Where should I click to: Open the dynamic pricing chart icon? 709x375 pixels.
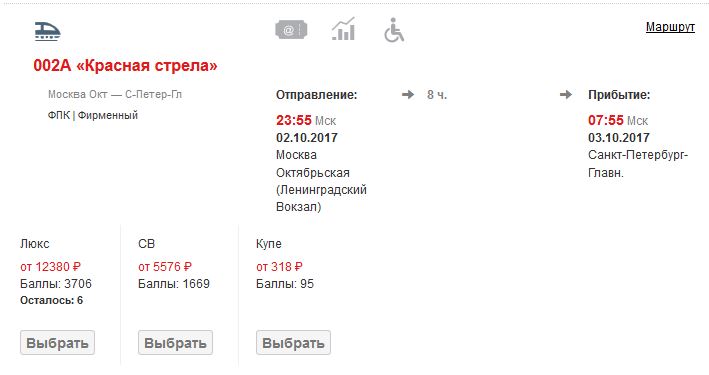pos(343,29)
